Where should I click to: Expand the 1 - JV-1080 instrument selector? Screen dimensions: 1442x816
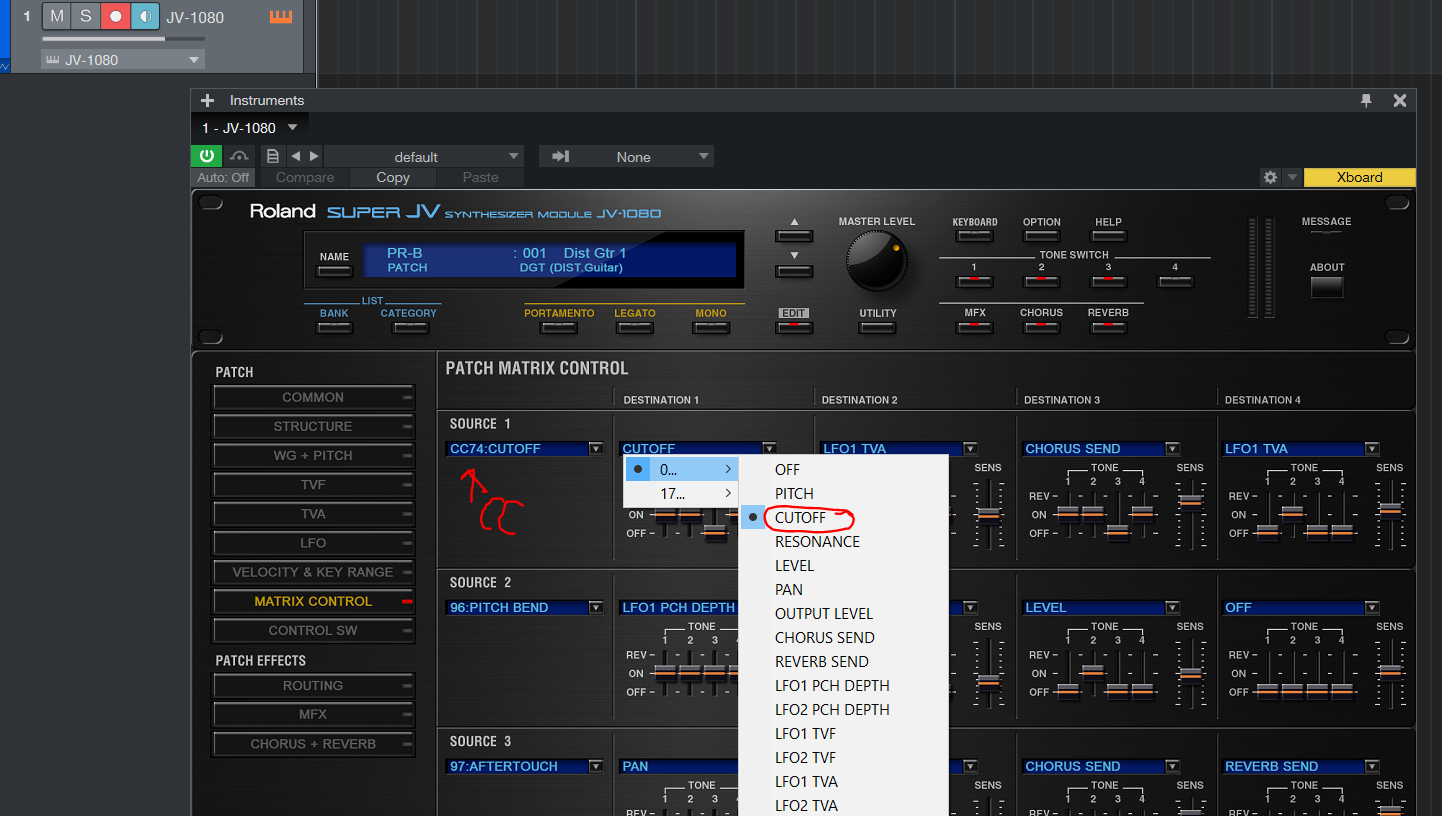click(x=250, y=128)
